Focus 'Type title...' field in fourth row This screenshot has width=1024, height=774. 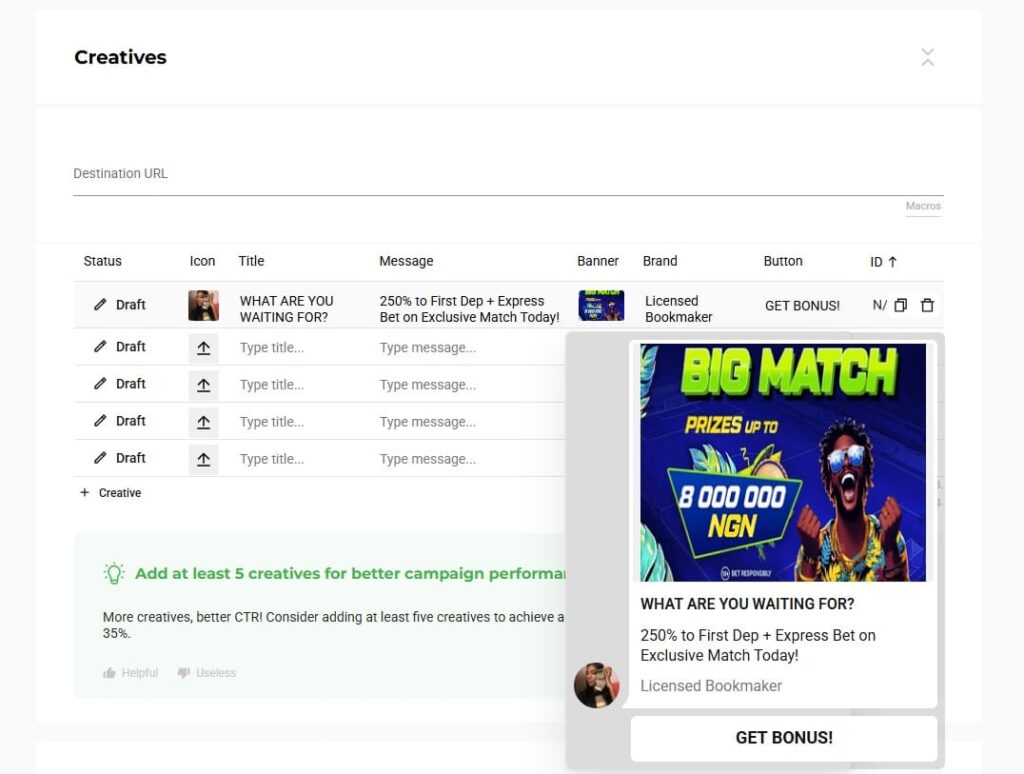(272, 422)
